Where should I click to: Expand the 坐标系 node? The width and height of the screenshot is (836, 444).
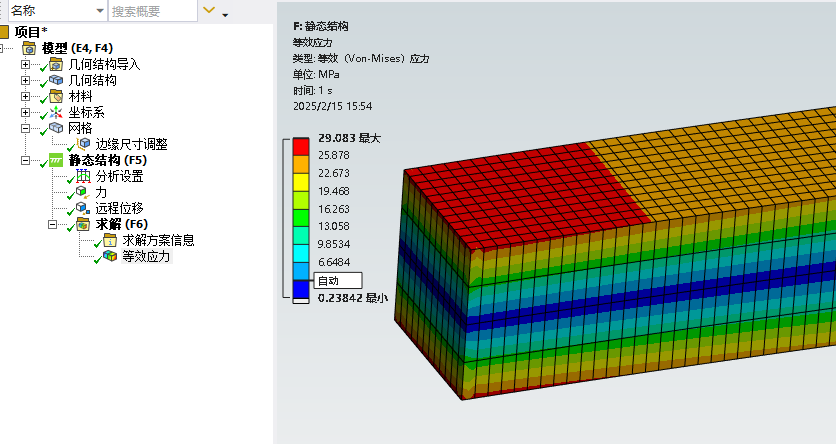click(25, 112)
